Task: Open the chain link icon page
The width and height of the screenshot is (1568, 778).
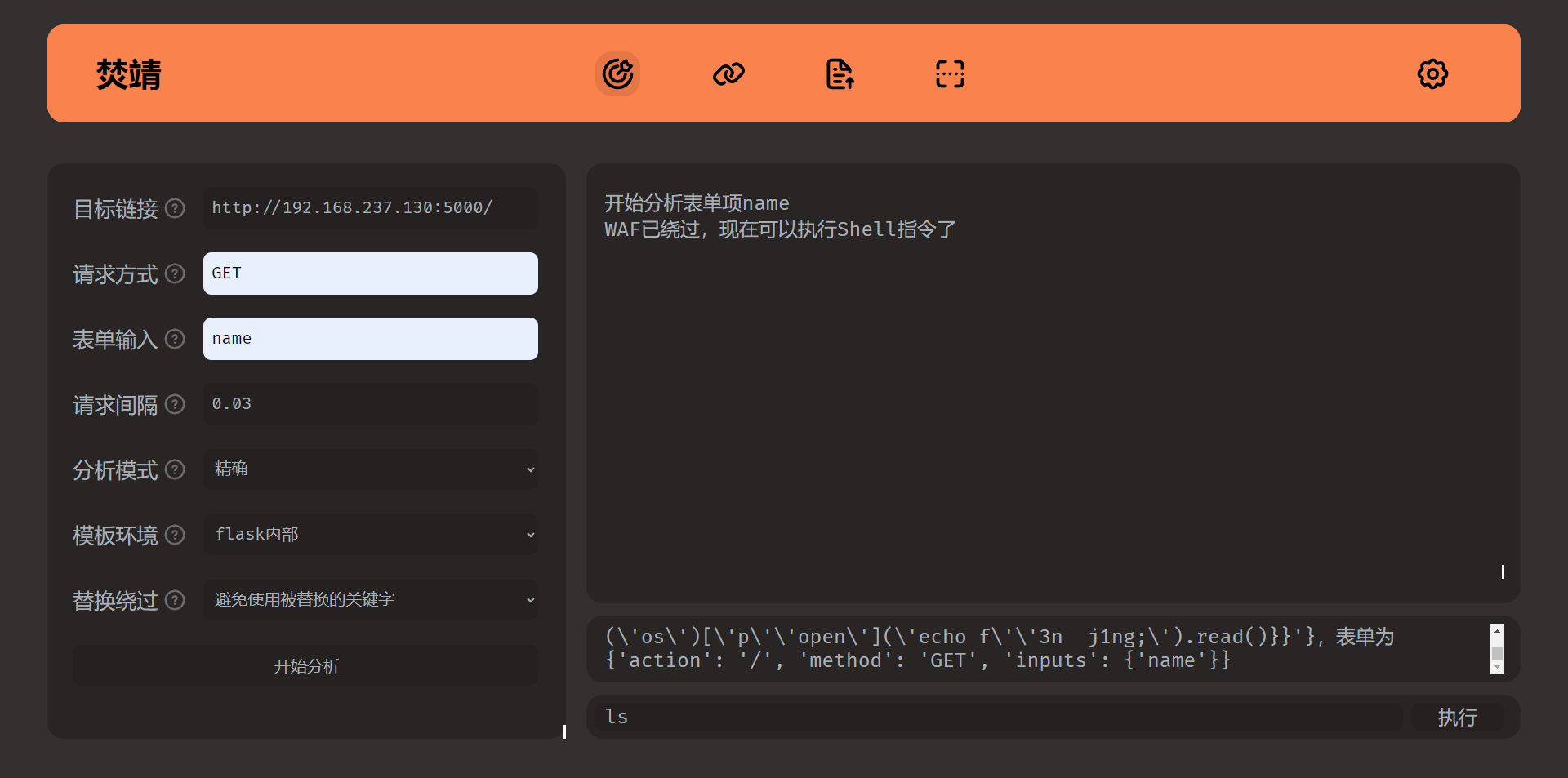Action: click(728, 73)
